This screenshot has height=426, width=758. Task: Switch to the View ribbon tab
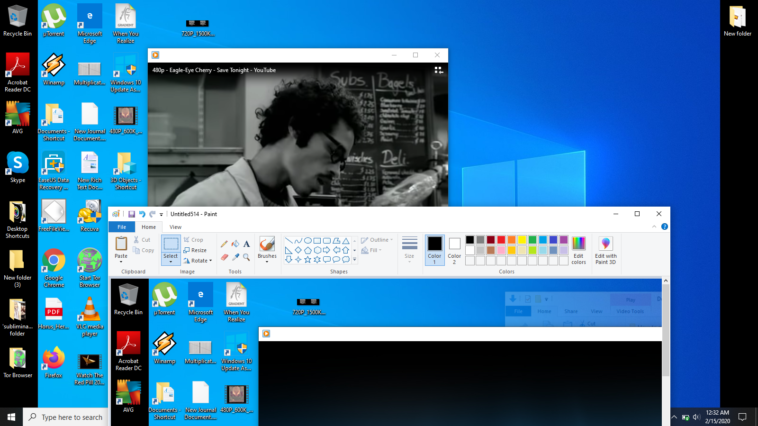point(175,227)
